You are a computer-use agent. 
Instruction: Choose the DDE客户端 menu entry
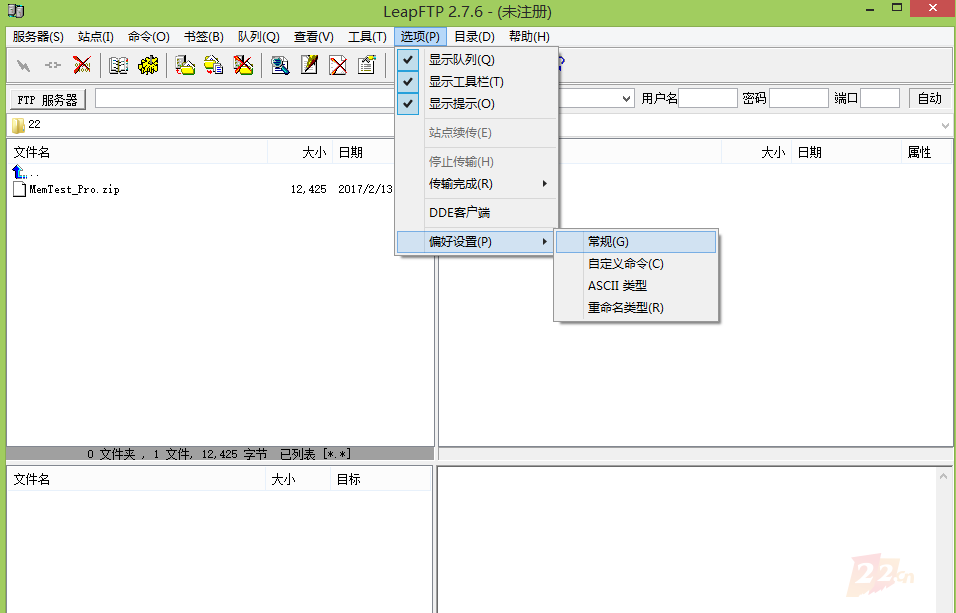click(x=476, y=212)
